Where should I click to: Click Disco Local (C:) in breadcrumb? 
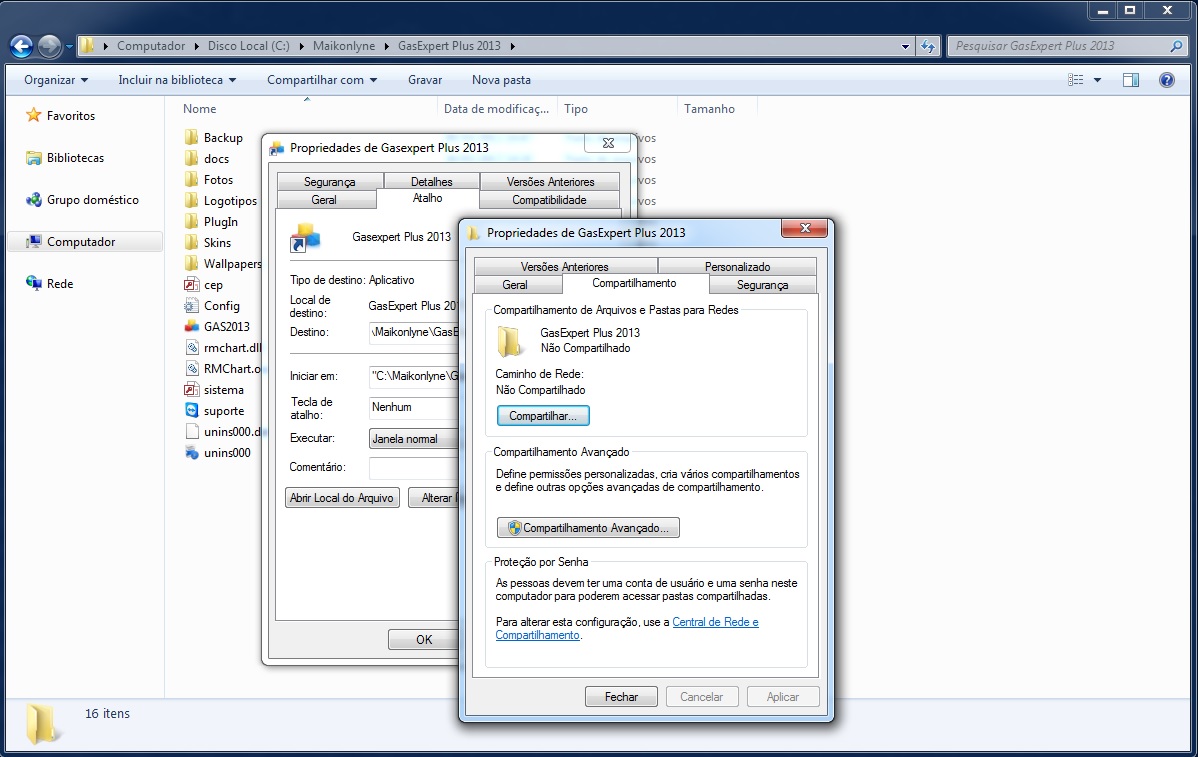point(248,46)
